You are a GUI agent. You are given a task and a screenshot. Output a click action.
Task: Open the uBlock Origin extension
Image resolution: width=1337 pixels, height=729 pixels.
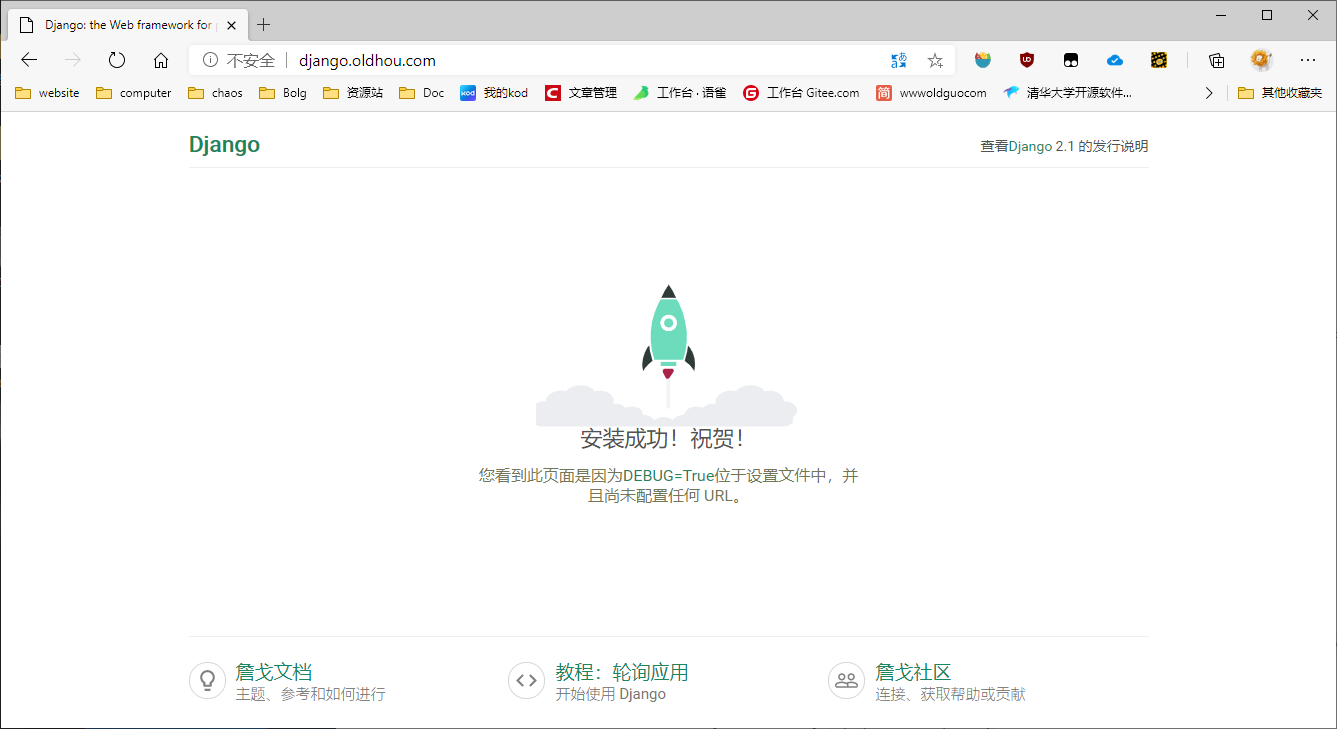(1027, 60)
